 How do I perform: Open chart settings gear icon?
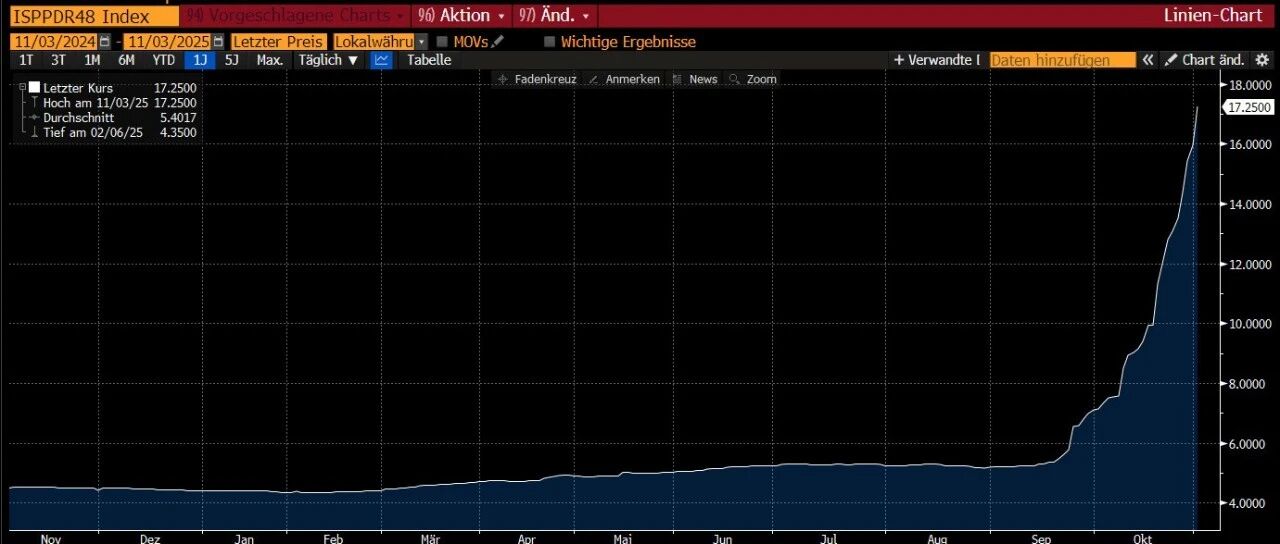click(1261, 60)
